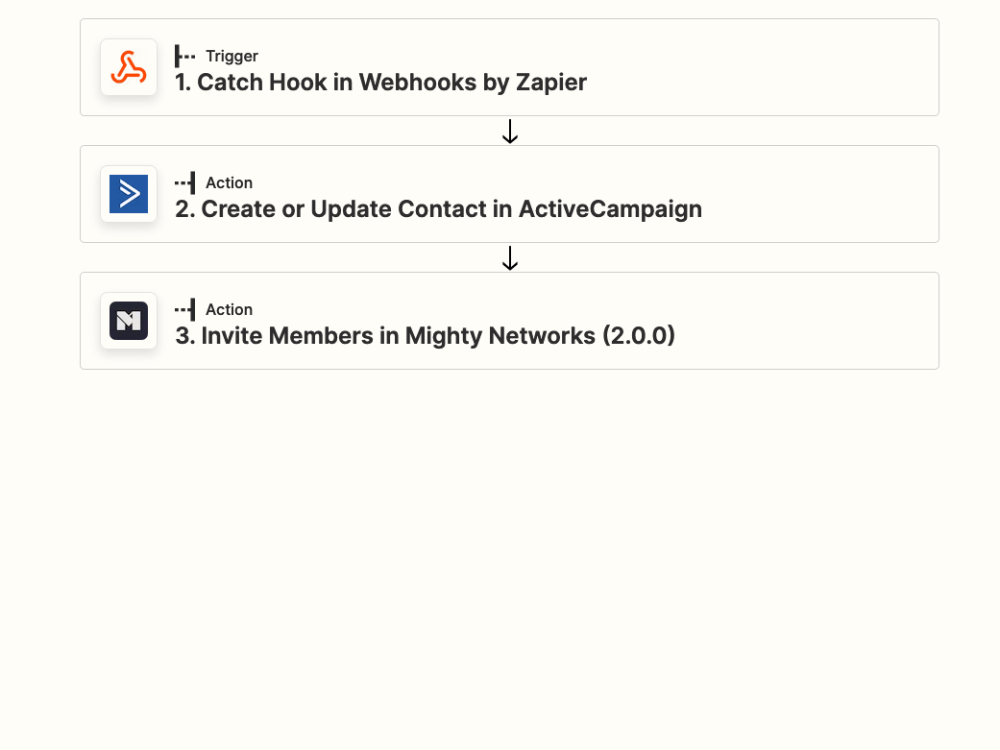This screenshot has height=750, width=1000.
Task: Click the Trigger label on step 1
Action: (230, 56)
